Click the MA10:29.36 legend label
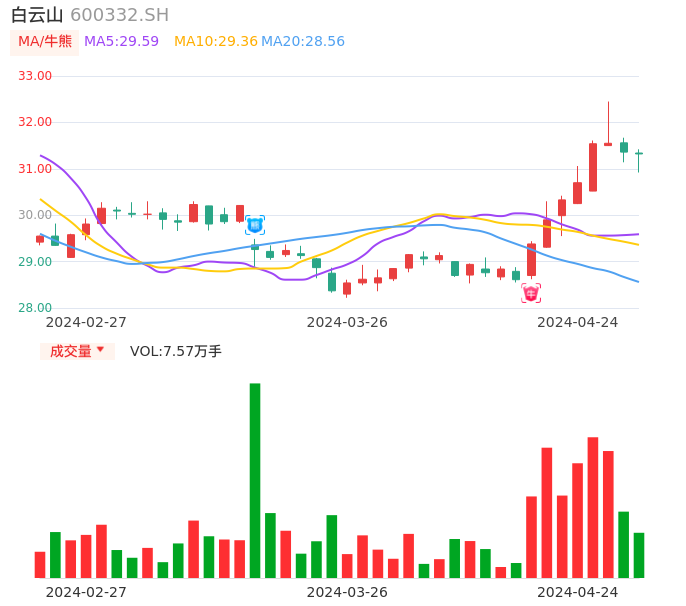Viewport: 686px width, 606px height. point(216,42)
